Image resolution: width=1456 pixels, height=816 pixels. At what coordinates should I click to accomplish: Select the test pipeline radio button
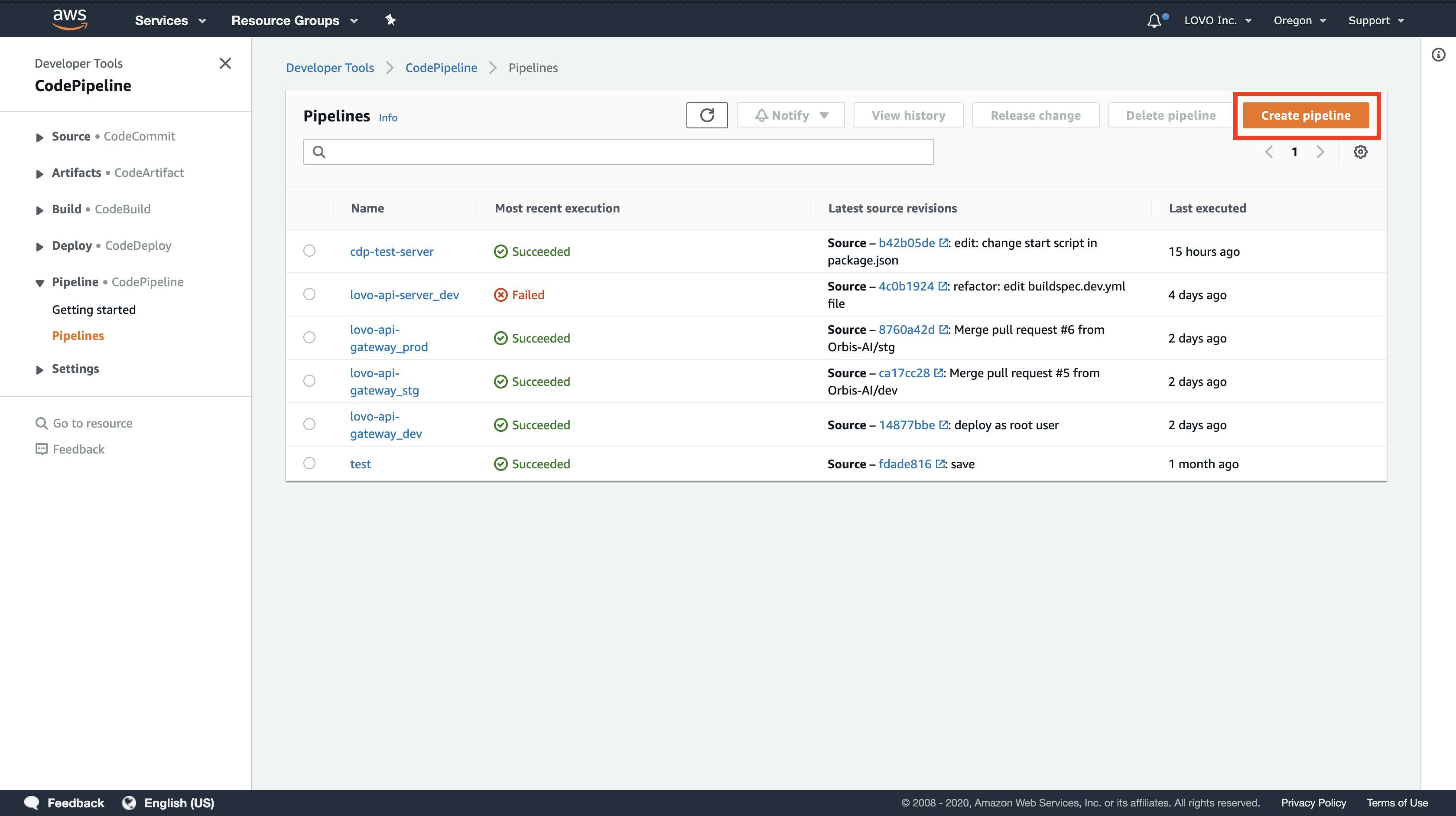pyautogui.click(x=309, y=463)
